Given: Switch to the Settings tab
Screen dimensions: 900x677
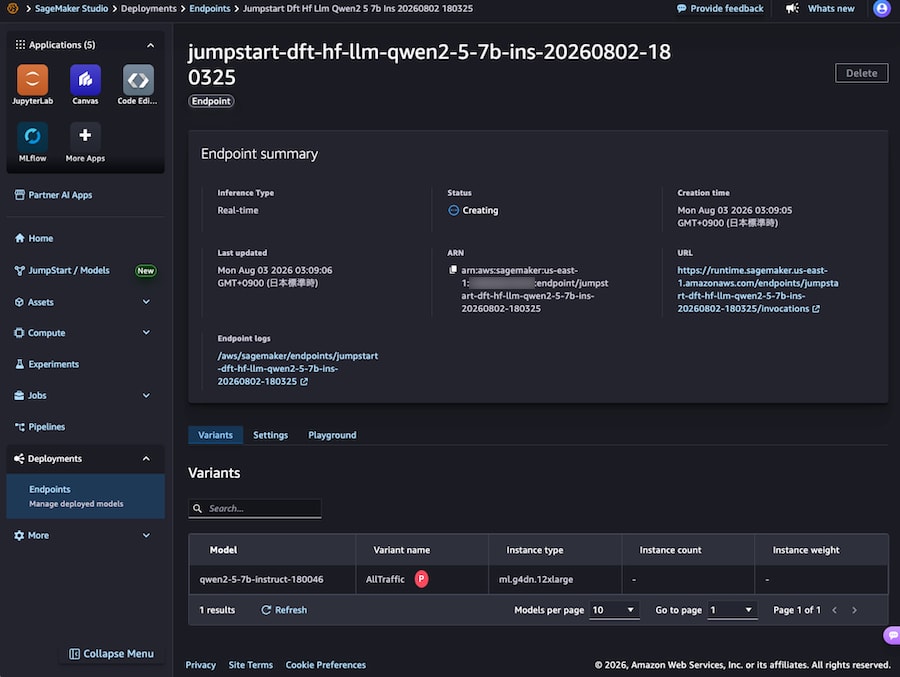Looking at the screenshot, I should [270, 435].
